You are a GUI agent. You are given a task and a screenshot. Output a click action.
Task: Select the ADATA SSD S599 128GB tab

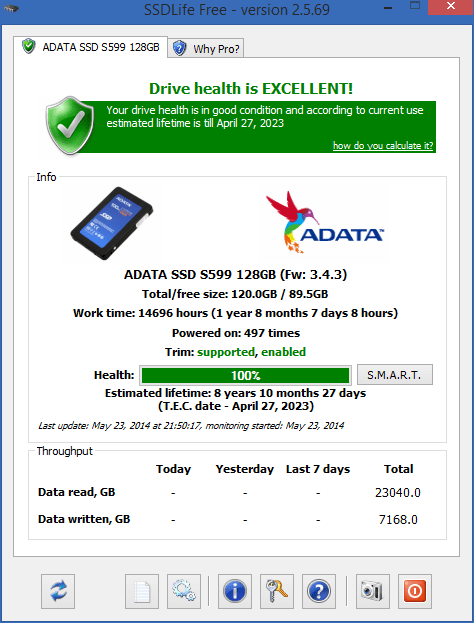point(90,47)
